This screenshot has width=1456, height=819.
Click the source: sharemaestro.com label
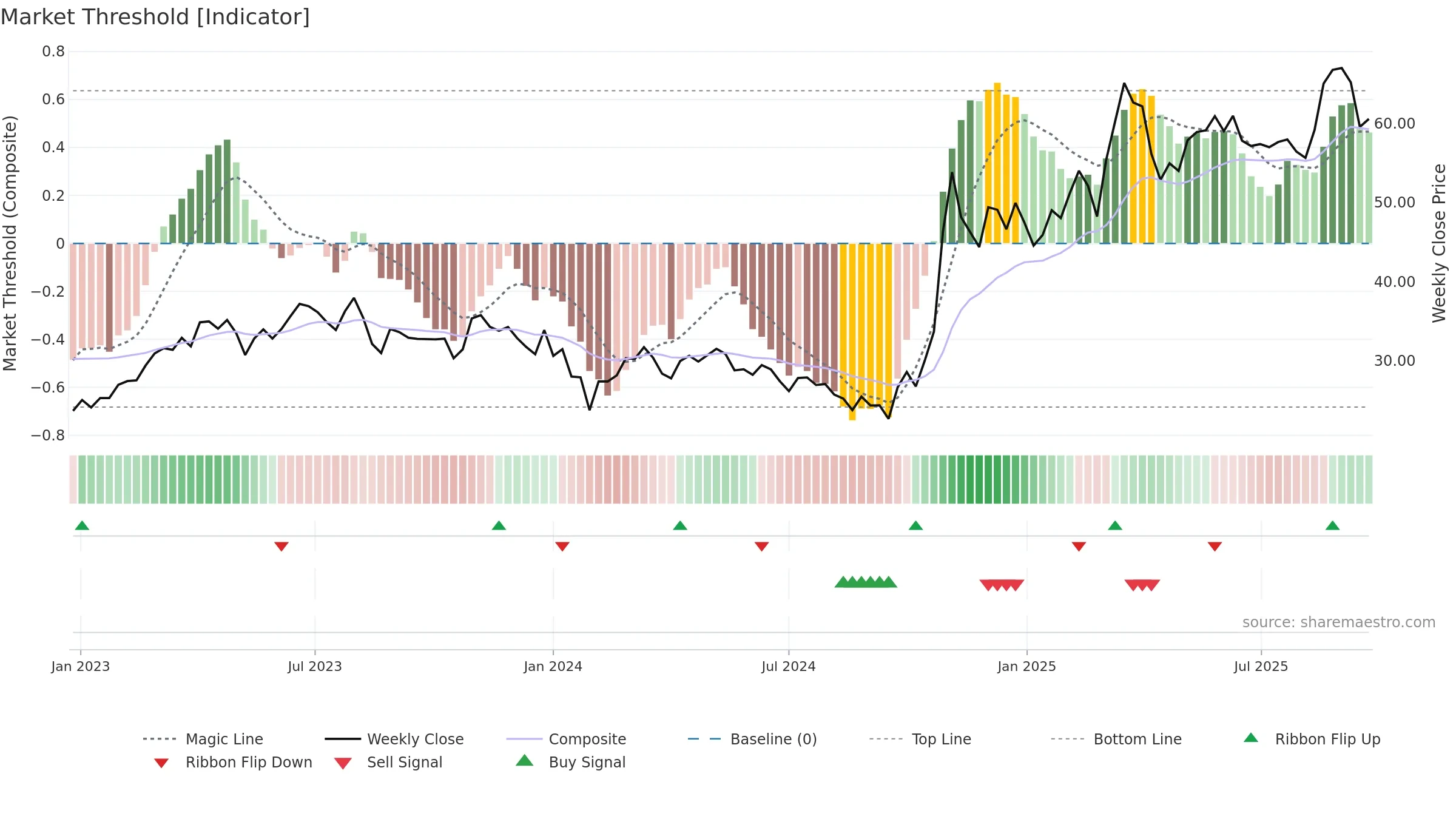click(1339, 622)
